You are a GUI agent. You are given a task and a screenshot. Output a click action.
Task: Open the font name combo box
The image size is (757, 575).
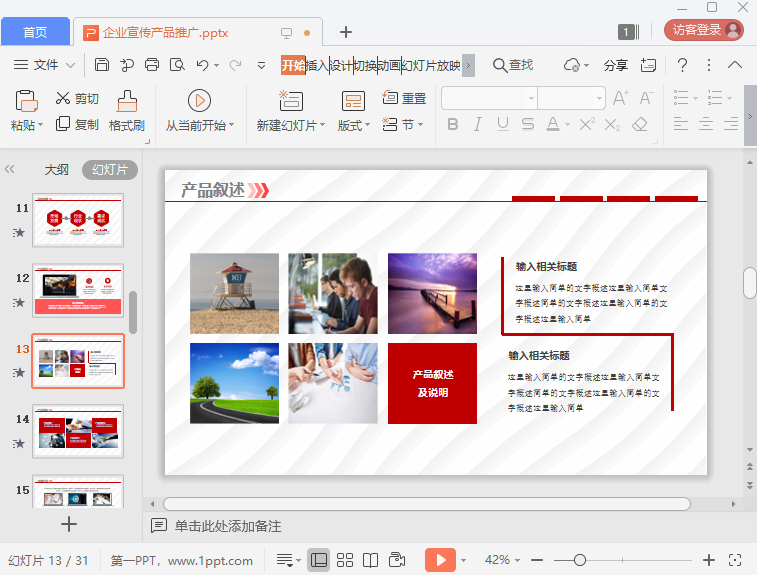tap(489, 98)
